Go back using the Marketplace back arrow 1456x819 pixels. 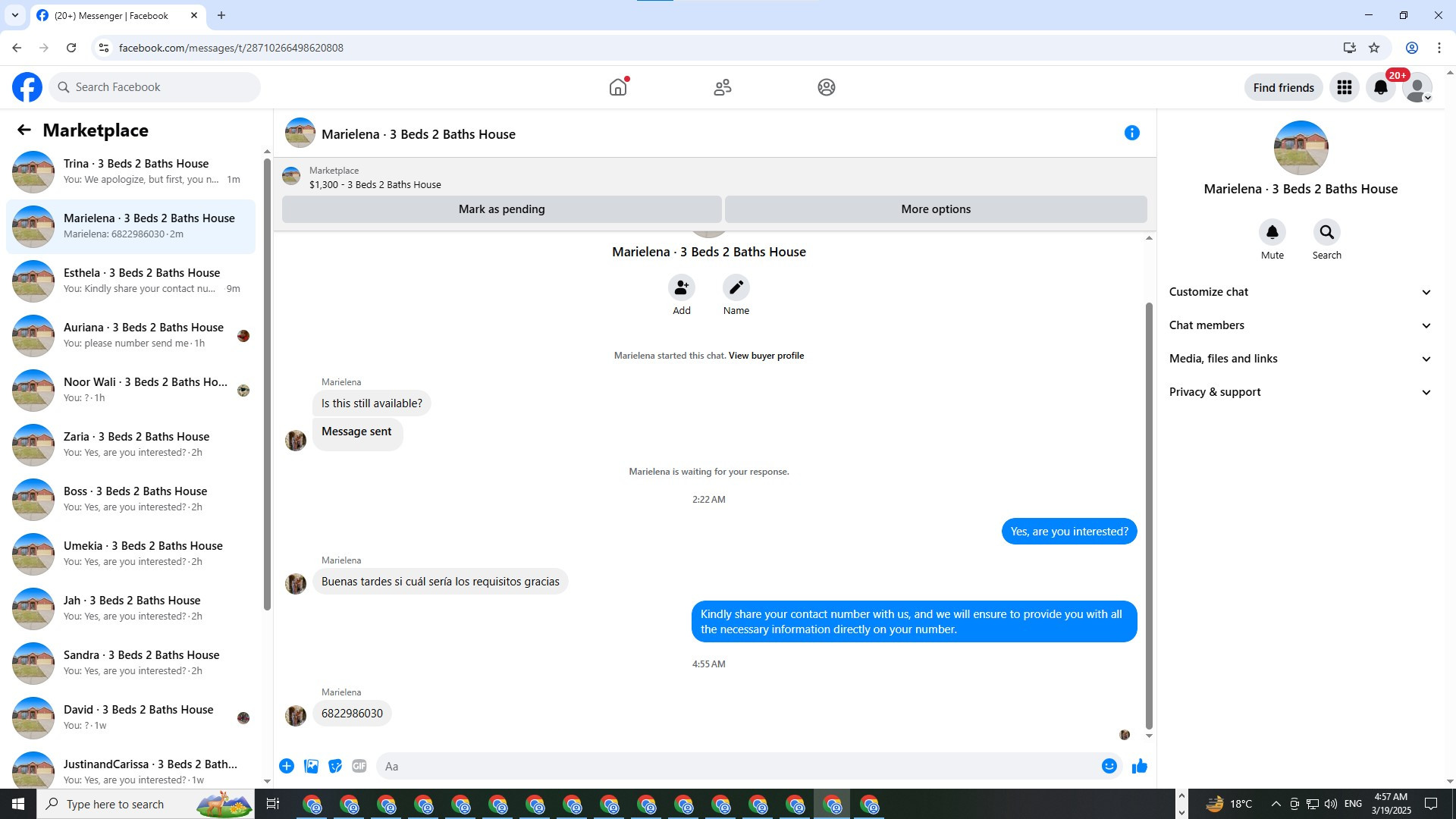(x=24, y=130)
